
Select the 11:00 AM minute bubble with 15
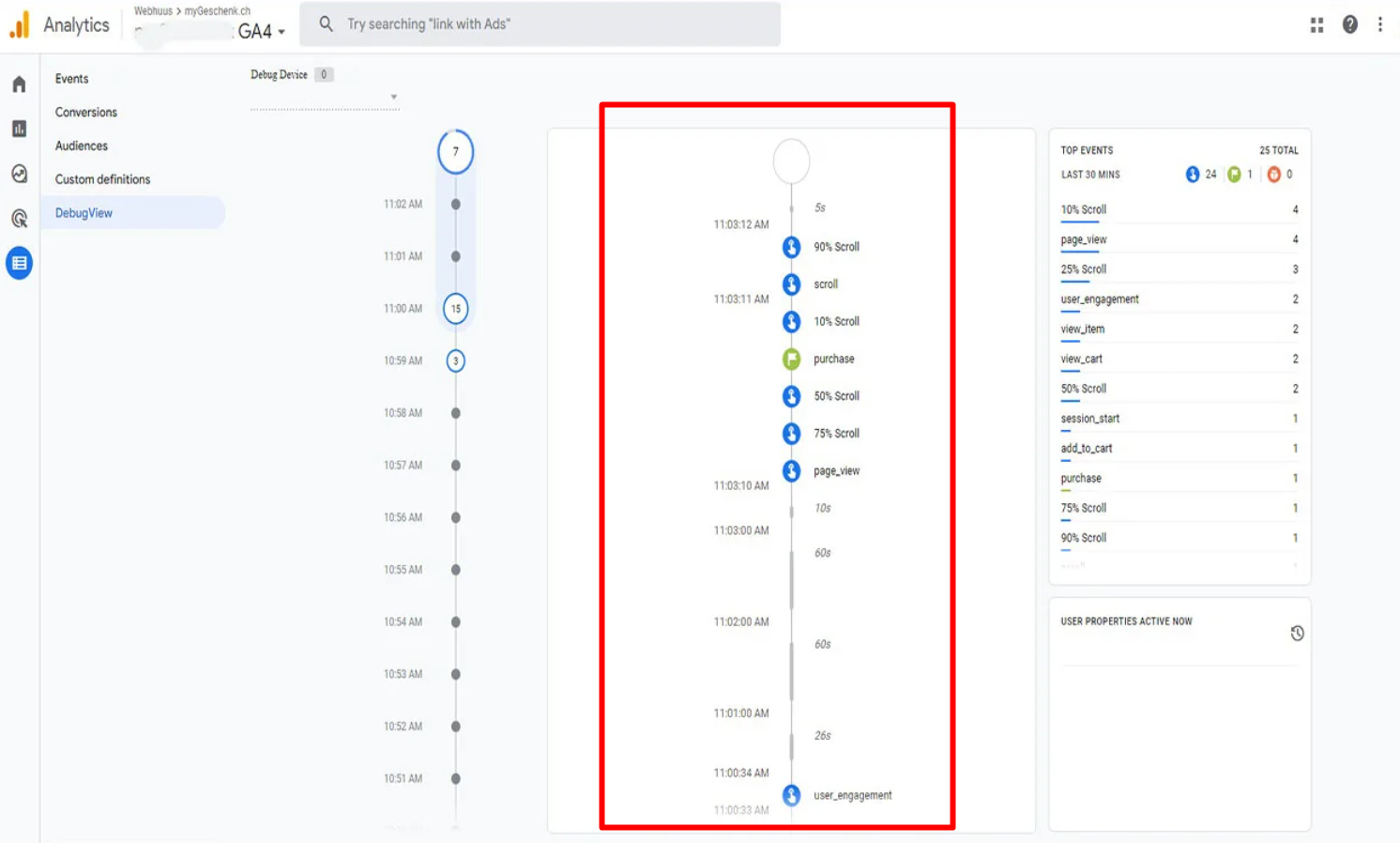click(456, 309)
